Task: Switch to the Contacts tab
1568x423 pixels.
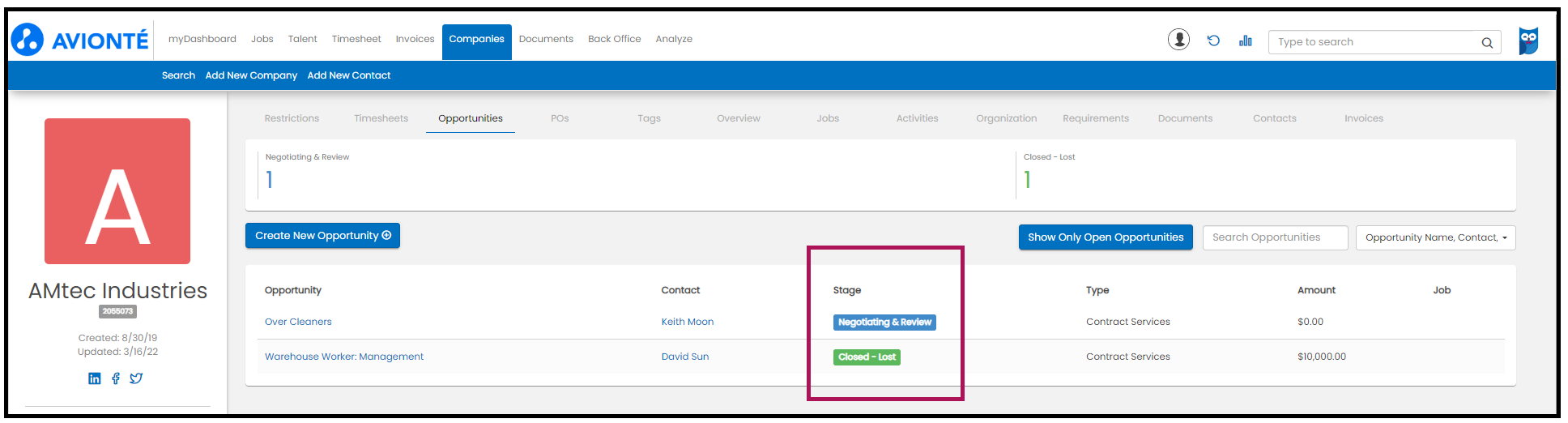Action: (x=1274, y=118)
